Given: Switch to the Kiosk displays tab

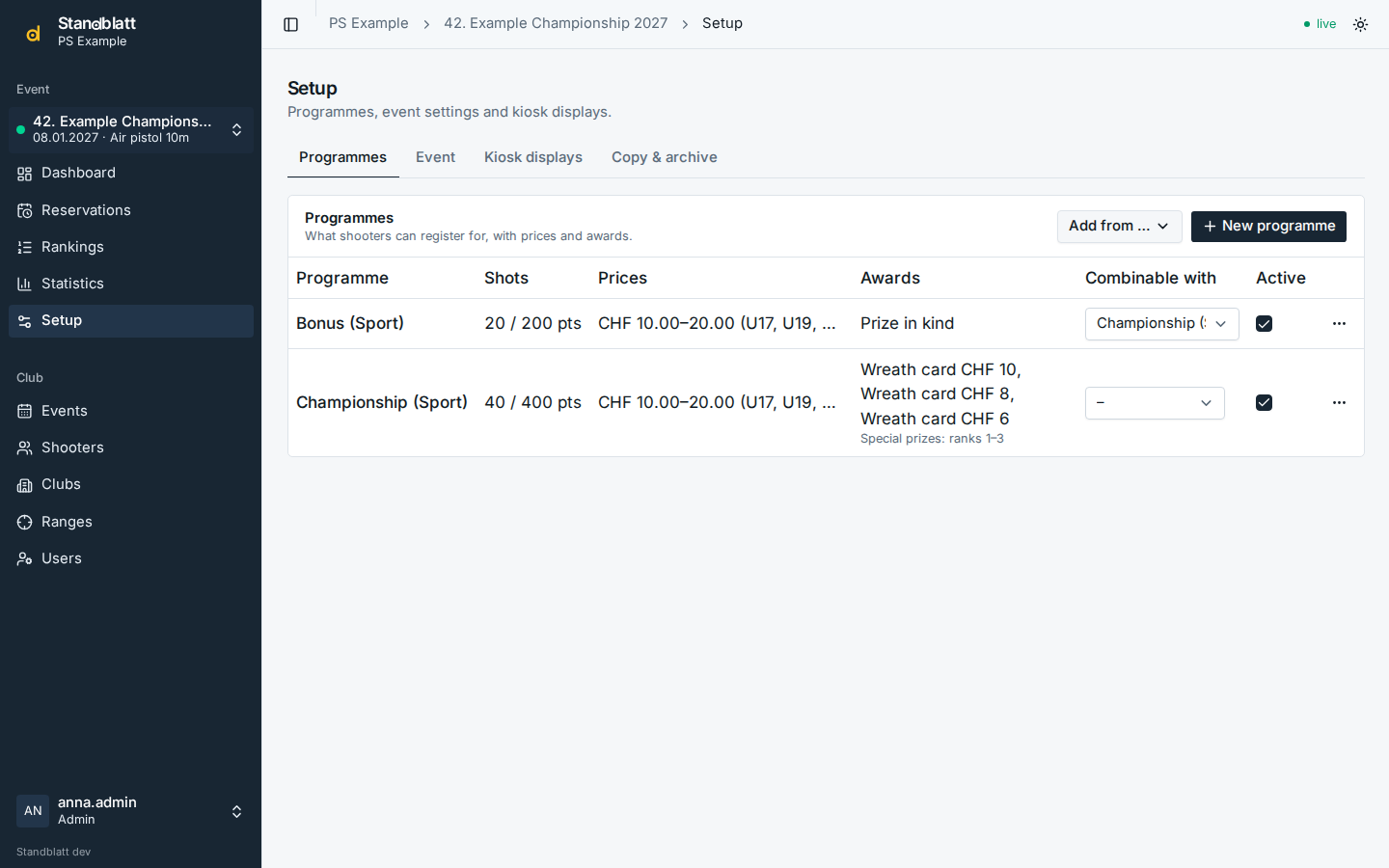Looking at the screenshot, I should click(x=533, y=157).
